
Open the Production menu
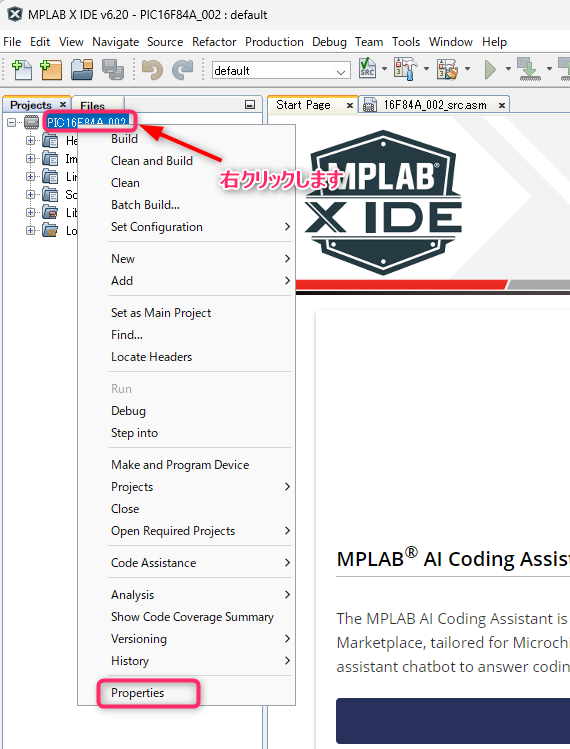[274, 42]
